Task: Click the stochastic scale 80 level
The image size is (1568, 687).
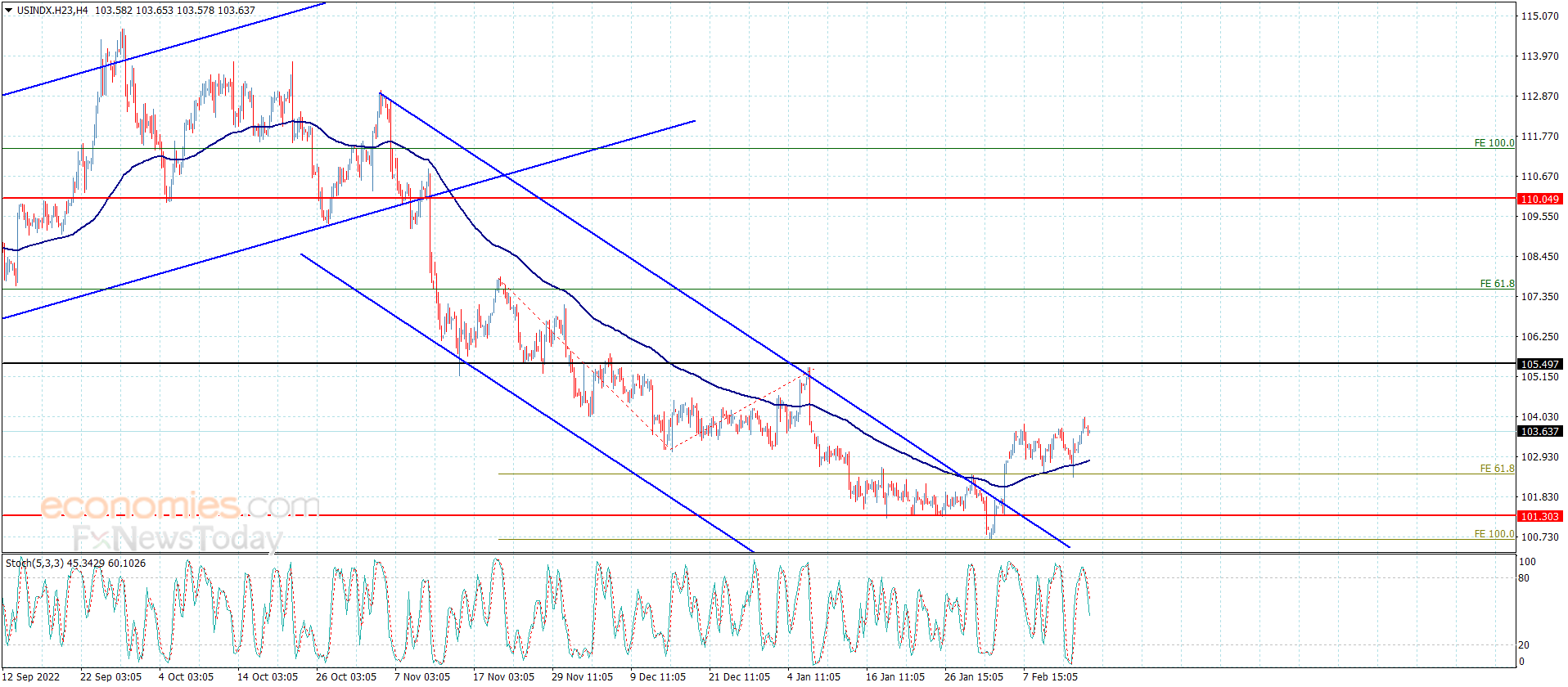Action: pyautogui.click(x=1524, y=578)
